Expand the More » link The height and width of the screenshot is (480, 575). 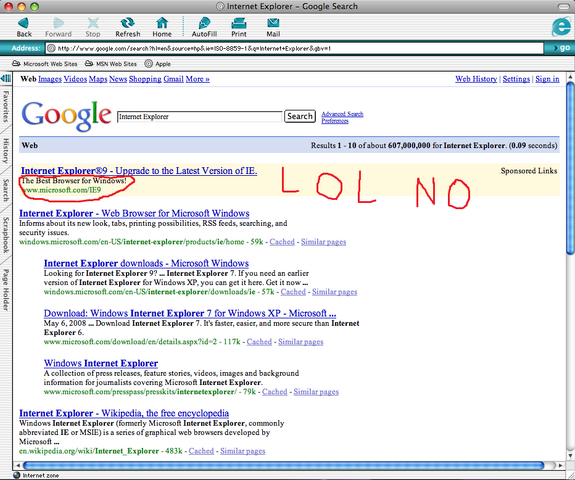pyautogui.click(x=197, y=79)
